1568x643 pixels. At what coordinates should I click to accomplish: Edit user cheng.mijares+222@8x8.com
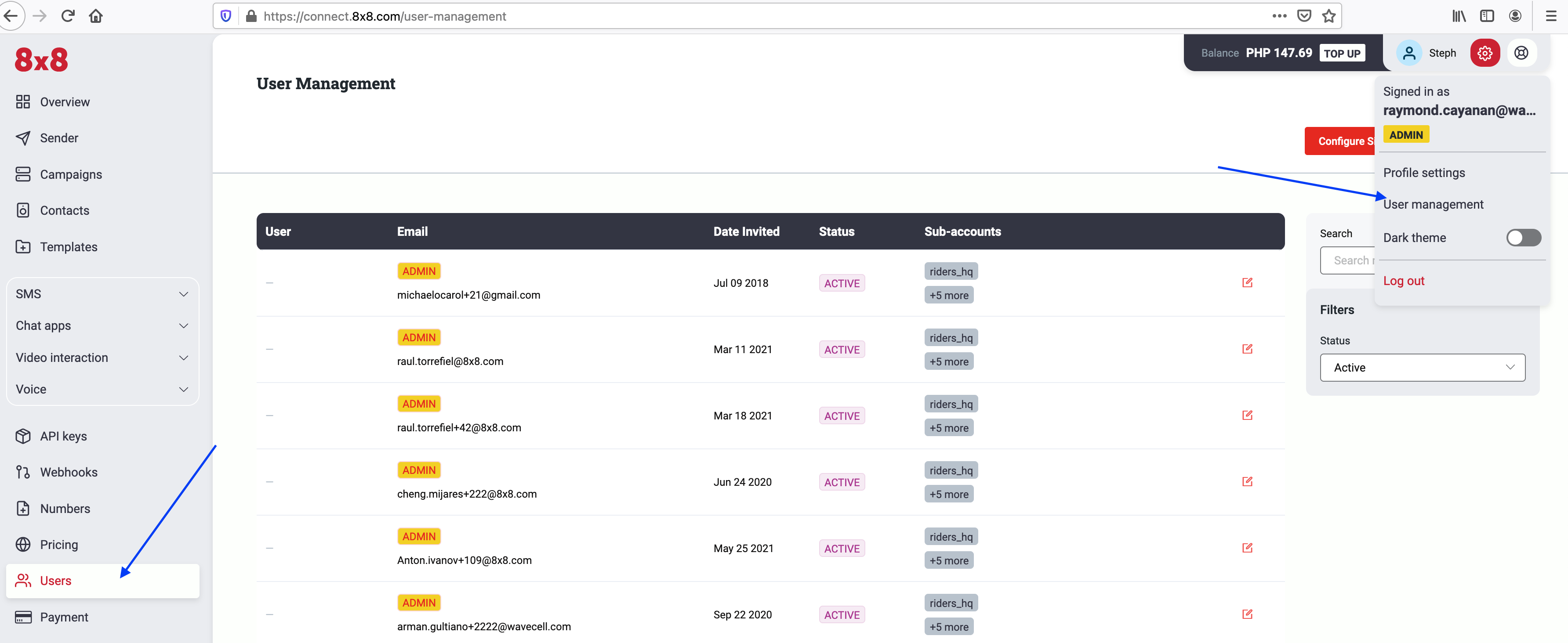pyautogui.click(x=1247, y=481)
